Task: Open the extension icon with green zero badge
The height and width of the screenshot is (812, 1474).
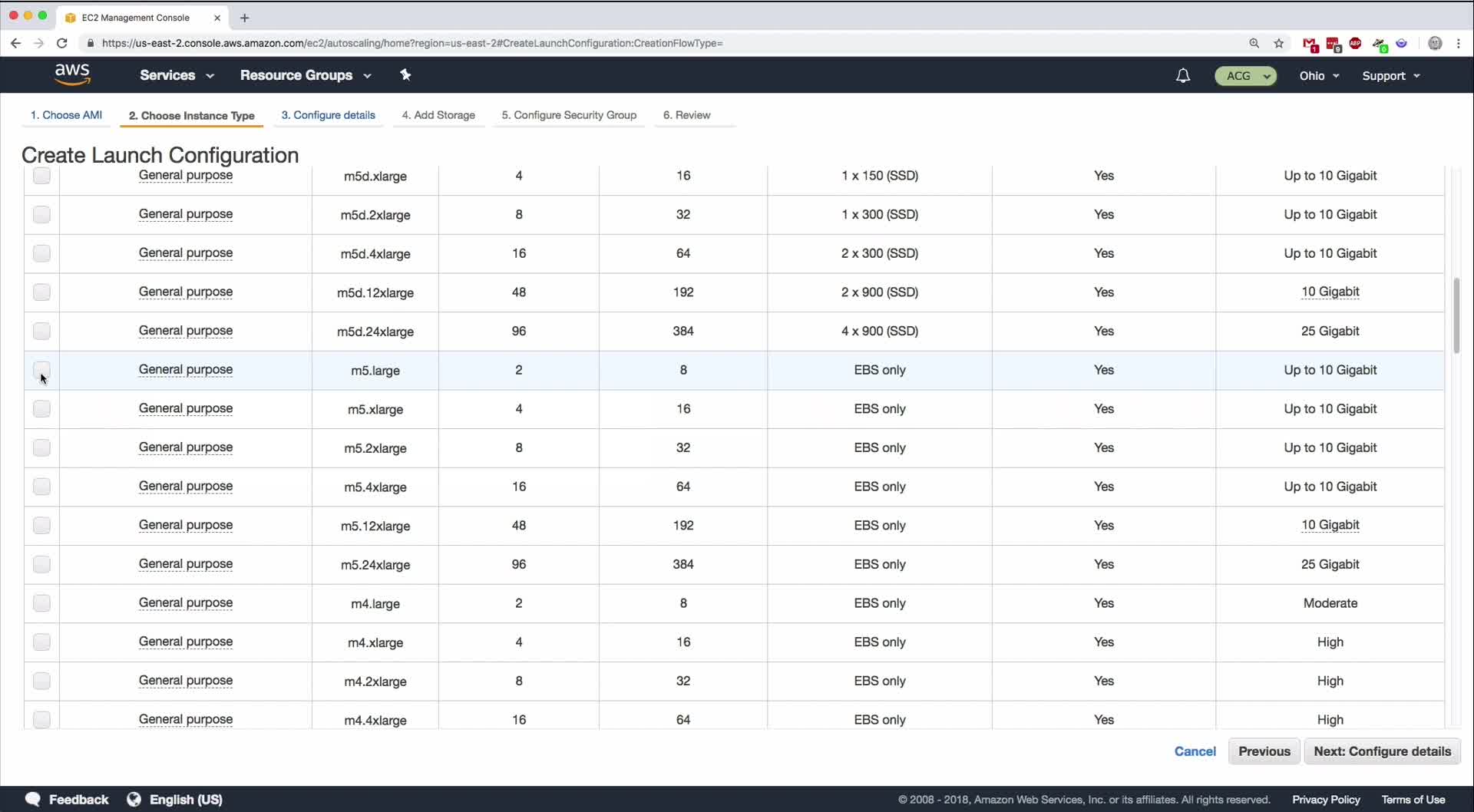Action: coord(1380,44)
